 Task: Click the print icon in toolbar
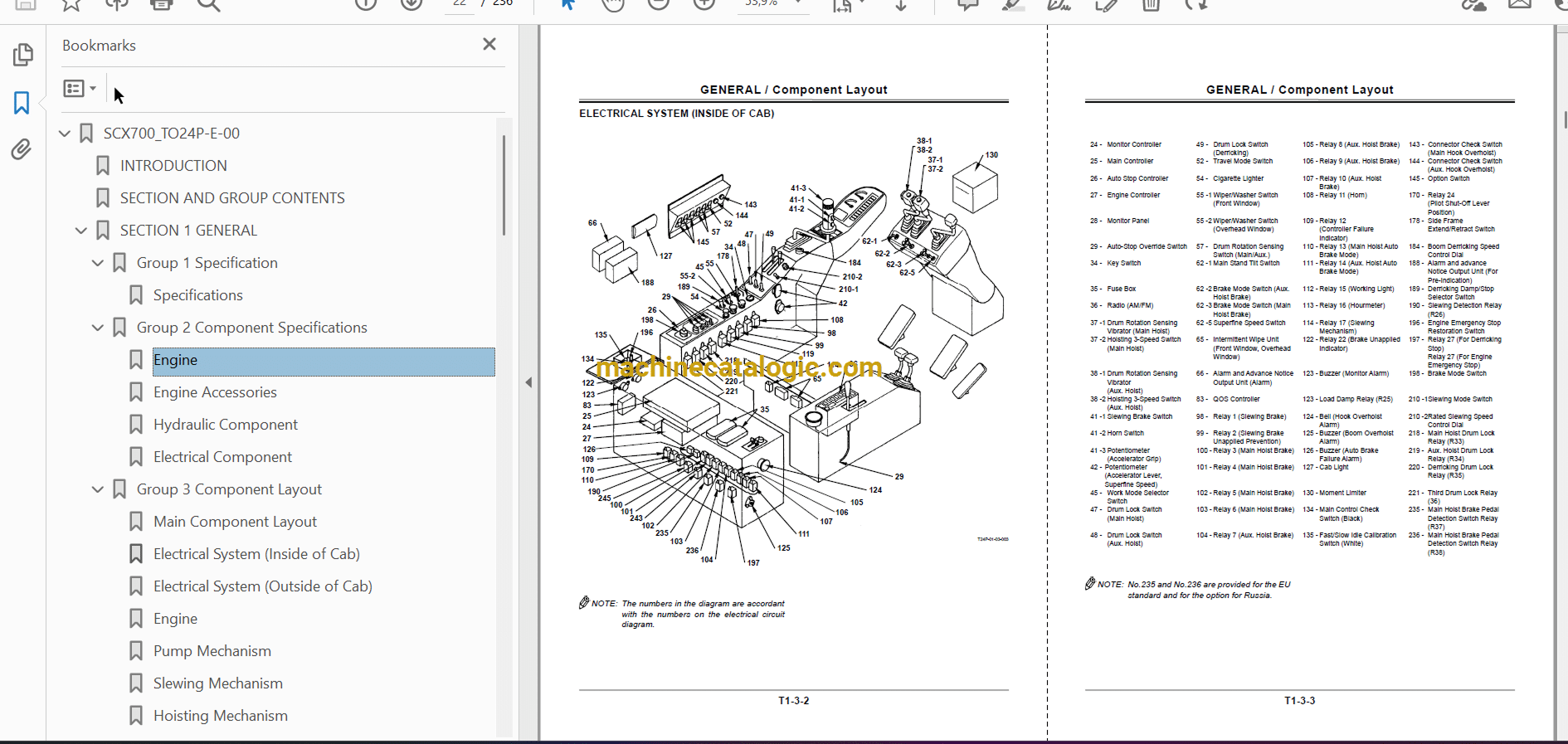click(x=161, y=5)
